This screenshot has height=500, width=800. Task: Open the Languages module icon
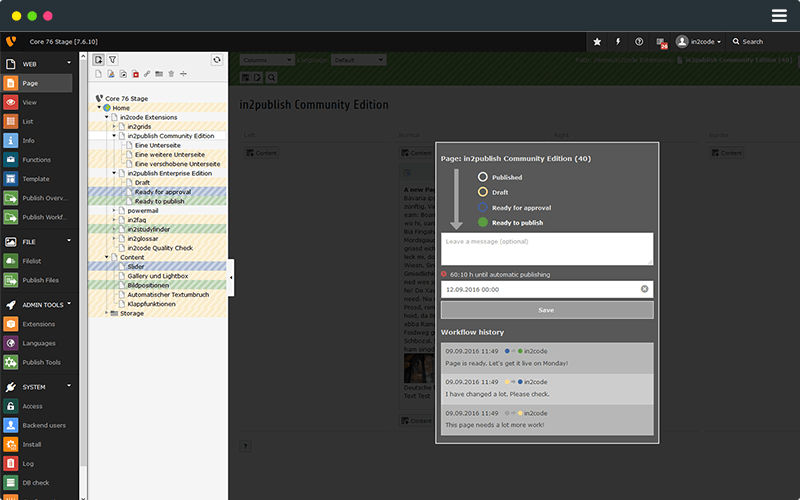11,343
